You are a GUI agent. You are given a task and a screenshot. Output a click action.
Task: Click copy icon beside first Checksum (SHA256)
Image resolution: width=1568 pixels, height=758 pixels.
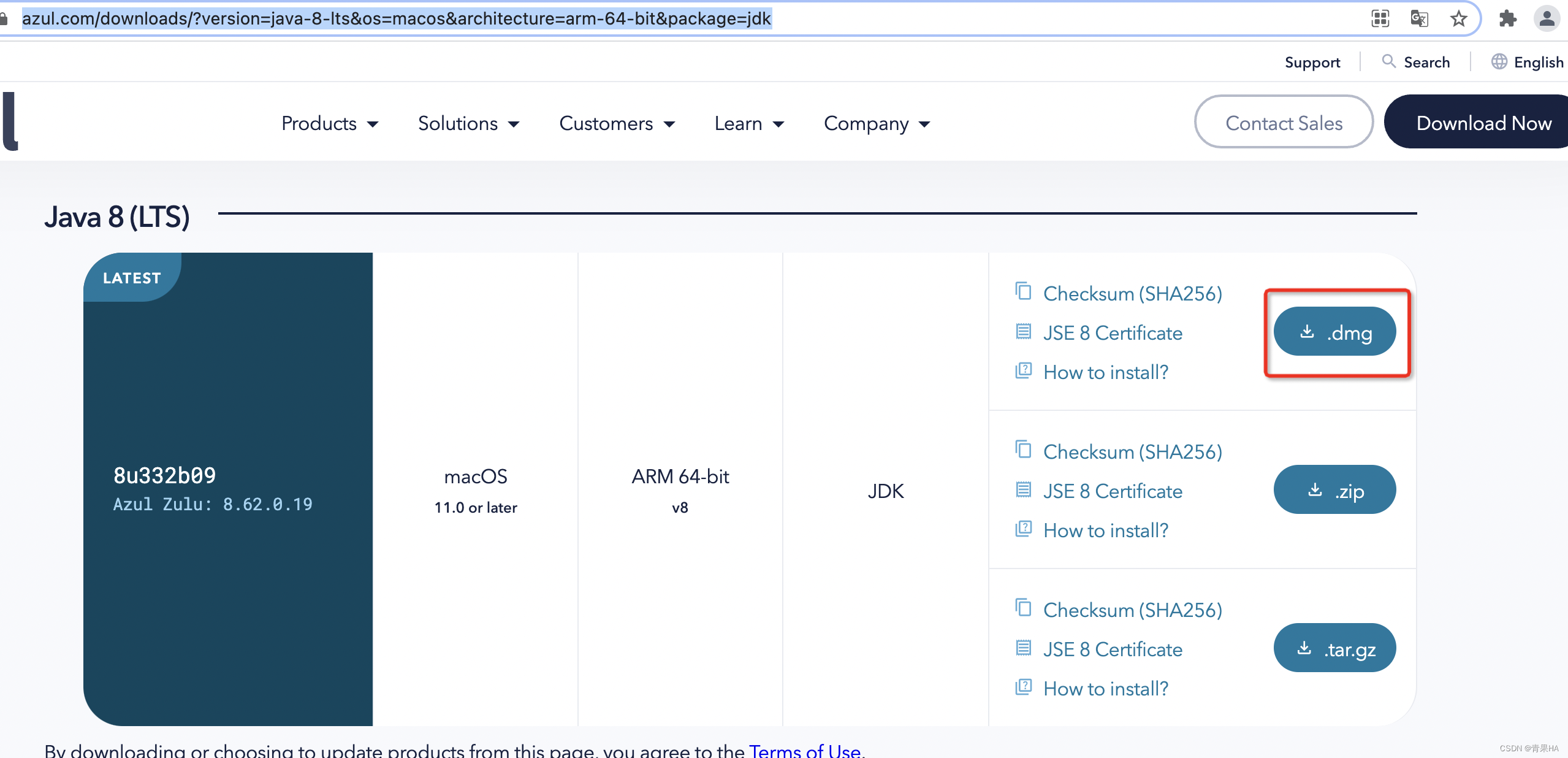tap(1023, 291)
